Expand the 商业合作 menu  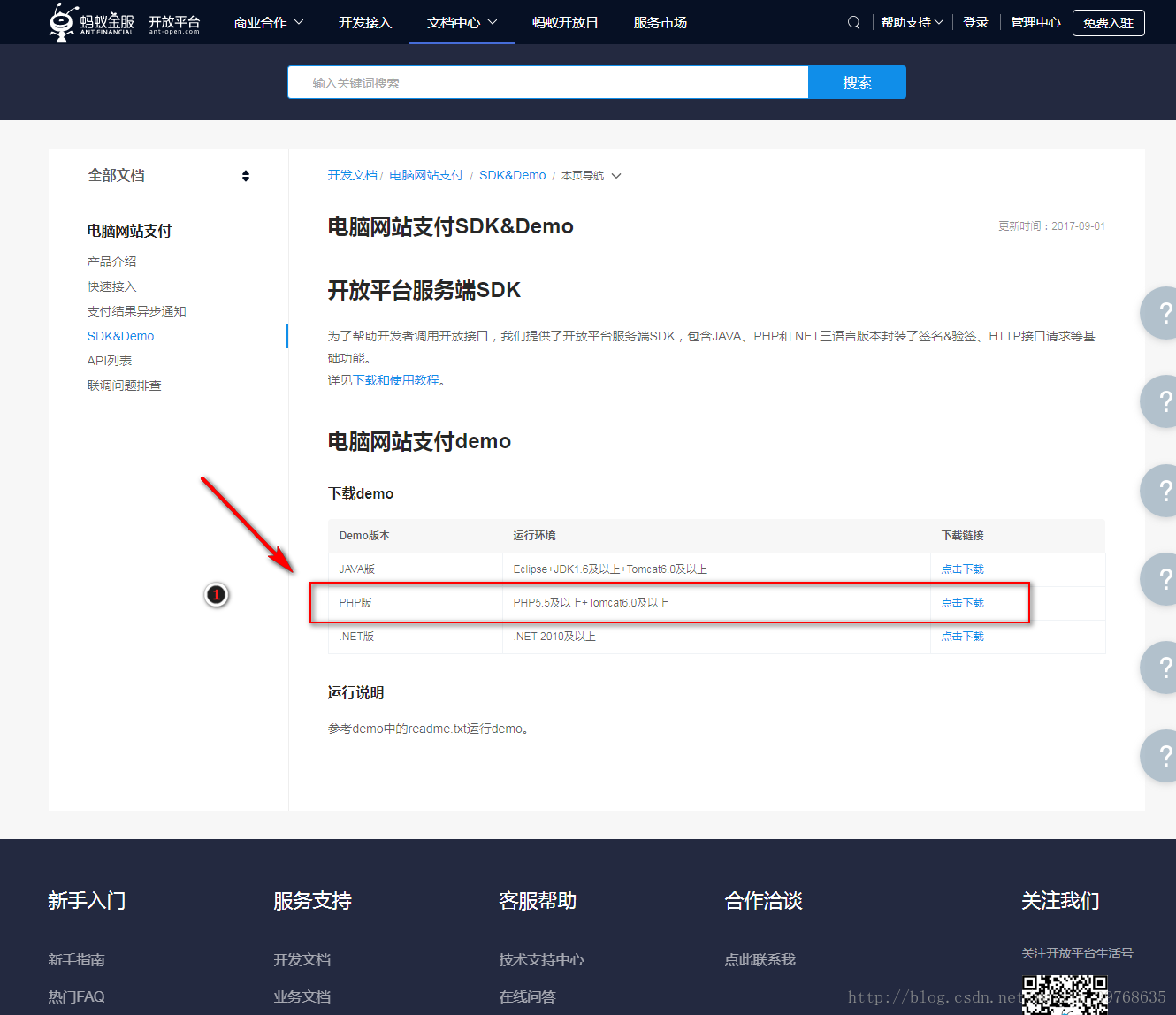point(269,22)
